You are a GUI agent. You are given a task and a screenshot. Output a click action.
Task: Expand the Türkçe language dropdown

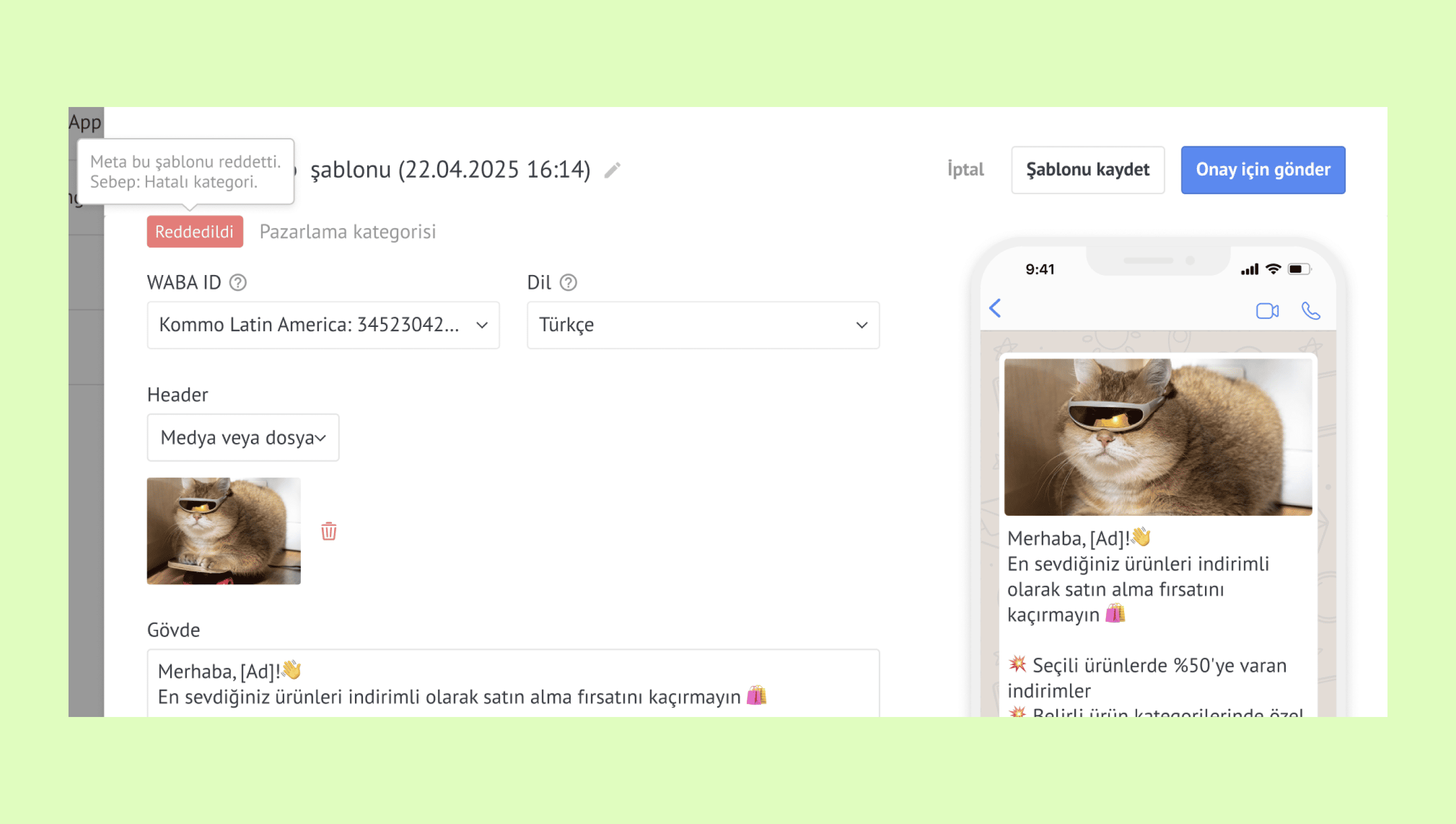pyautogui.click(x=702, y=325)
